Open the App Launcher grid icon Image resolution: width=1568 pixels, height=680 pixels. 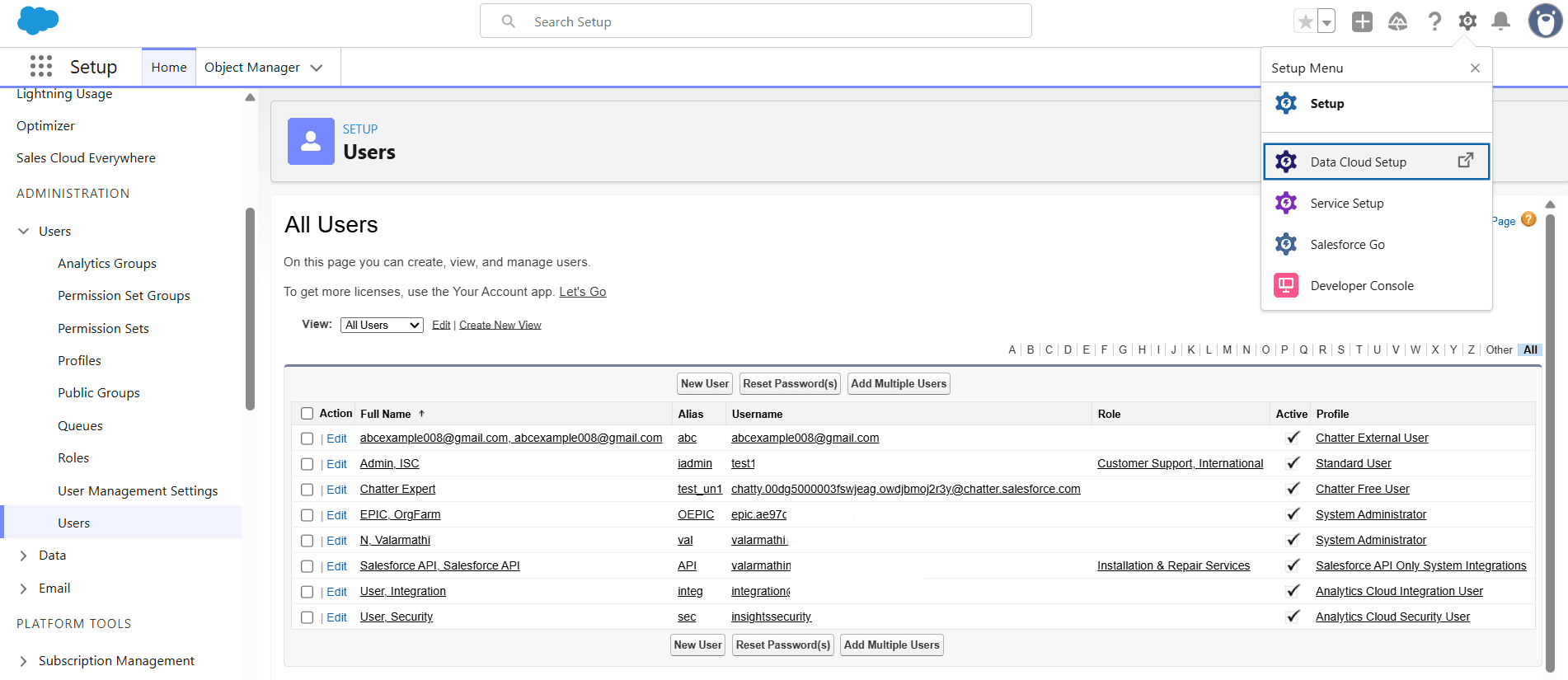pos(41,66)
